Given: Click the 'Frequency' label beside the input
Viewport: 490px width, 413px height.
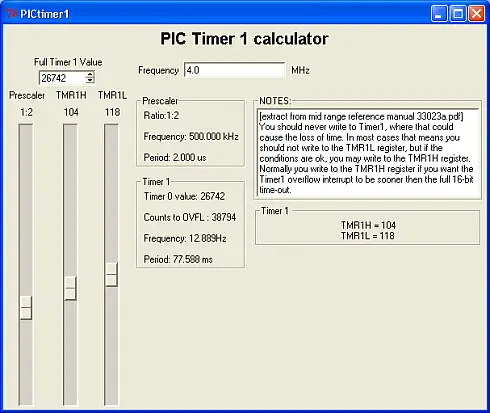Looking at the screenshot, I should coord(158,70).
